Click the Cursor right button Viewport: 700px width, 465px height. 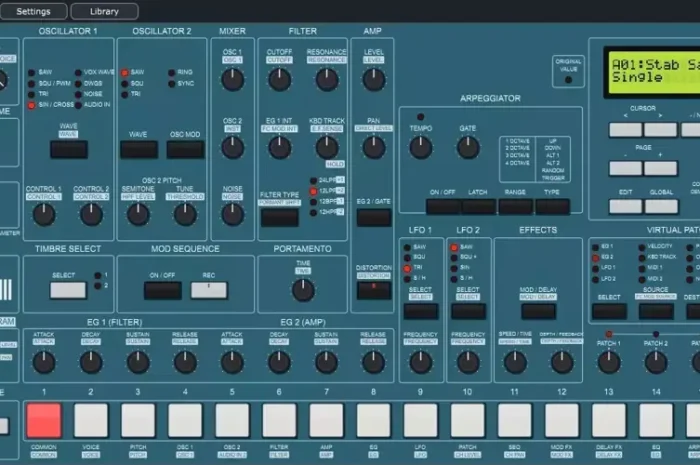pyautogui.click(x=660, y=130)
